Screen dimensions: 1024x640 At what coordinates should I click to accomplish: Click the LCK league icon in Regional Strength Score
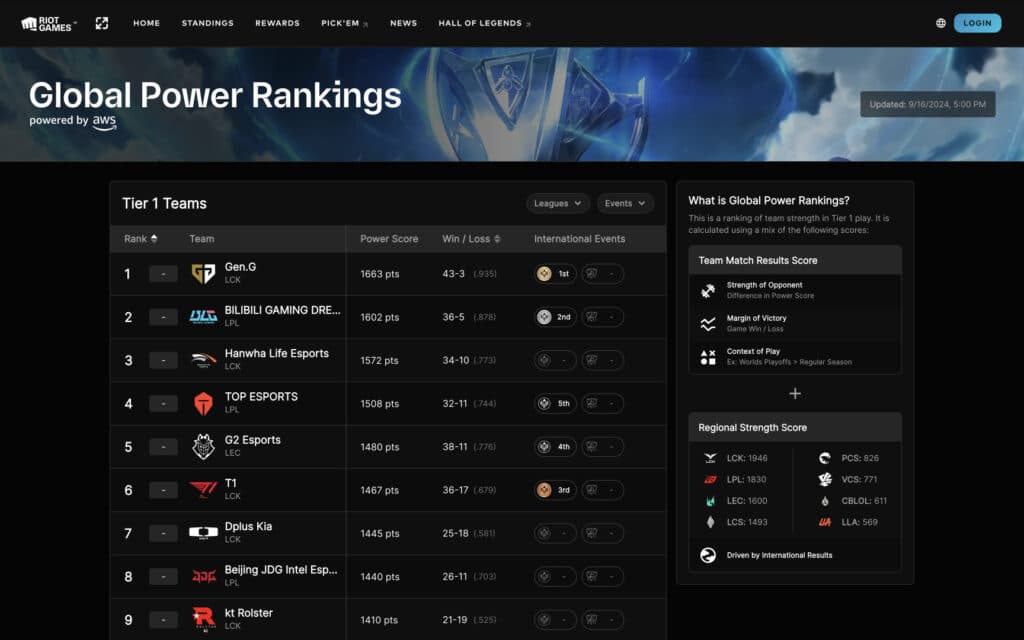710,458
